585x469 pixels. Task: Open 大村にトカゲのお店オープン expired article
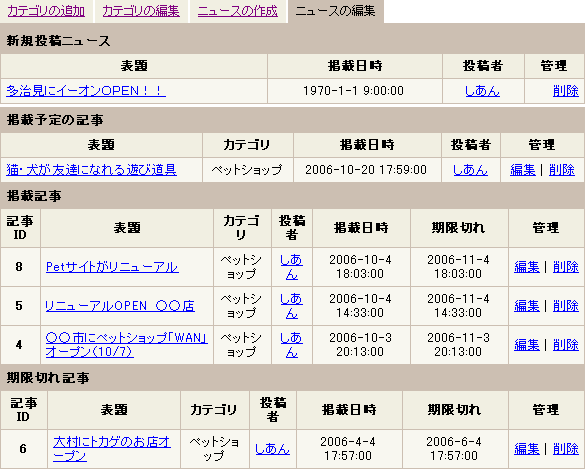point(112,449)
